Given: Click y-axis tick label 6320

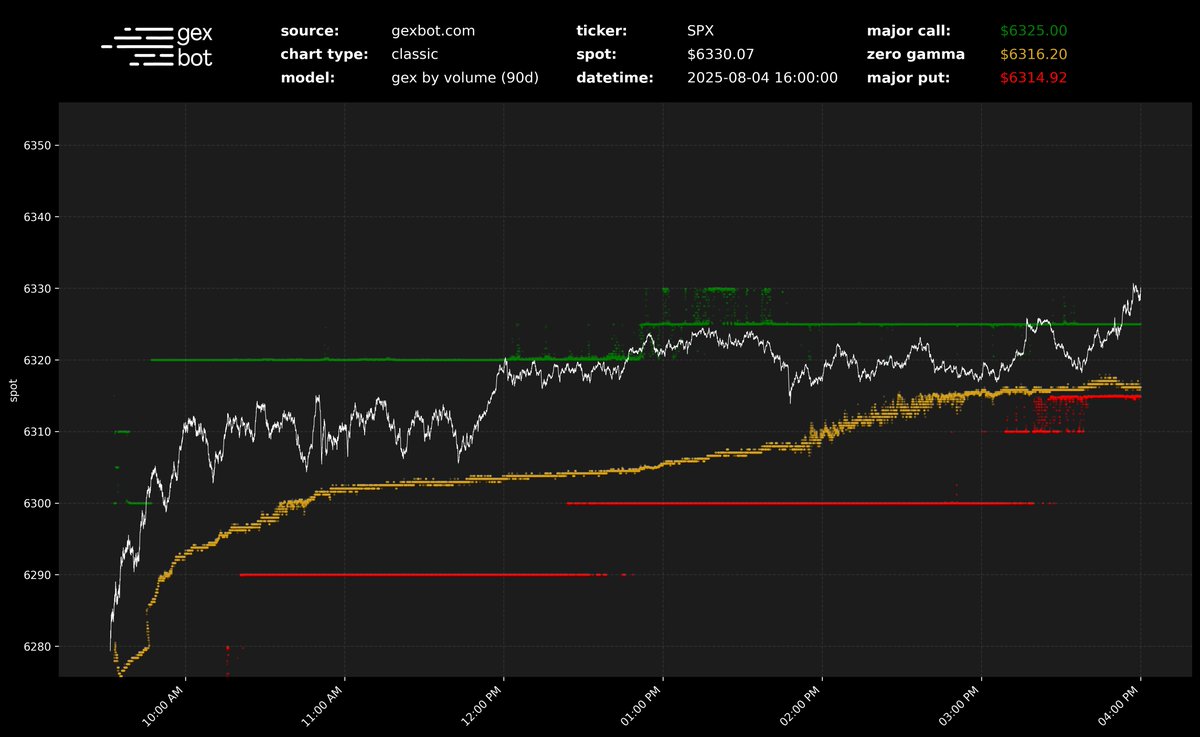Looking at the screenshot, I should click(36, 360).
